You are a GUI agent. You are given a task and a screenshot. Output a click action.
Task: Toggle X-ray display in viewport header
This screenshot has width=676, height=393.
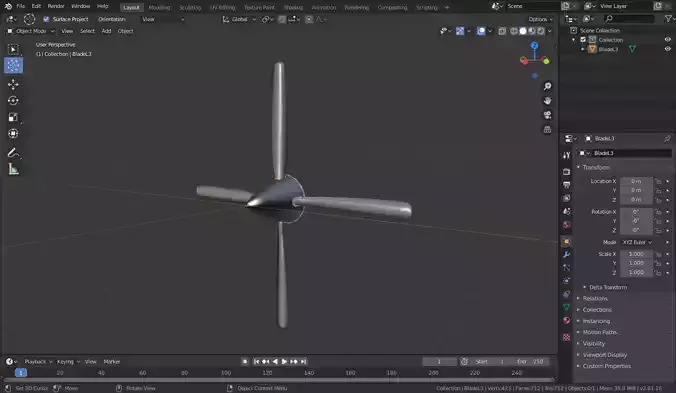(x=502, y=31)
